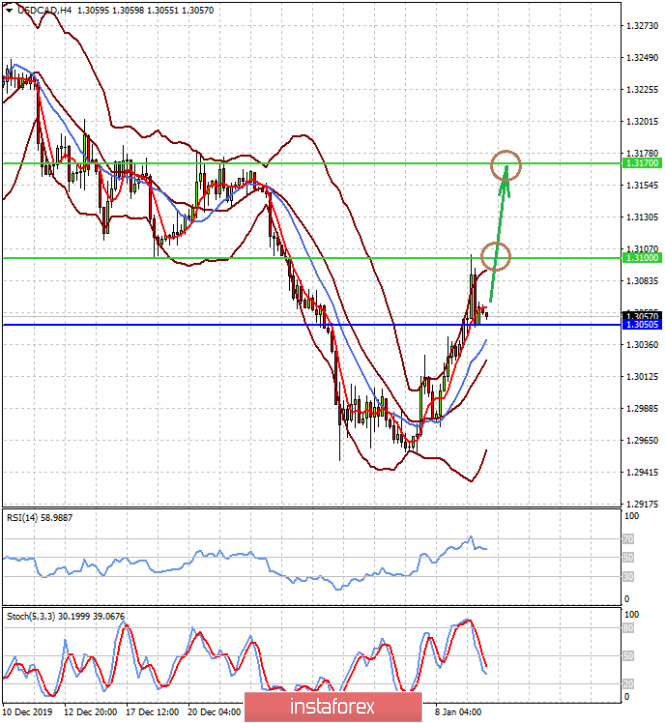Click the 100 scale label in RSI pane
Viewport: 665px width, 723px height.
click(x=631, y=516)
